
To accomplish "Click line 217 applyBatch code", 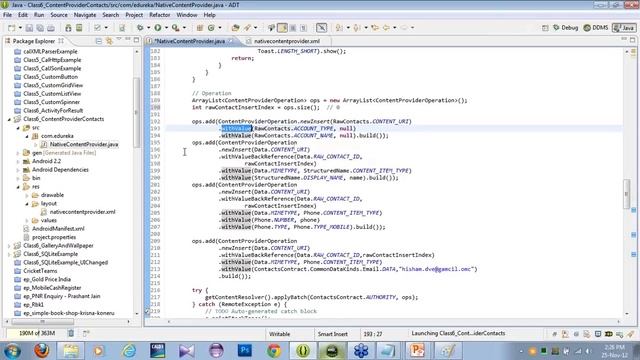I will coord(311,298).
